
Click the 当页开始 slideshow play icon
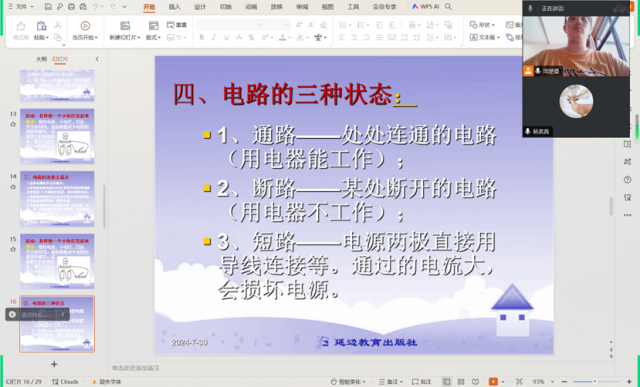pyautogui.click(x=85, y=26)
